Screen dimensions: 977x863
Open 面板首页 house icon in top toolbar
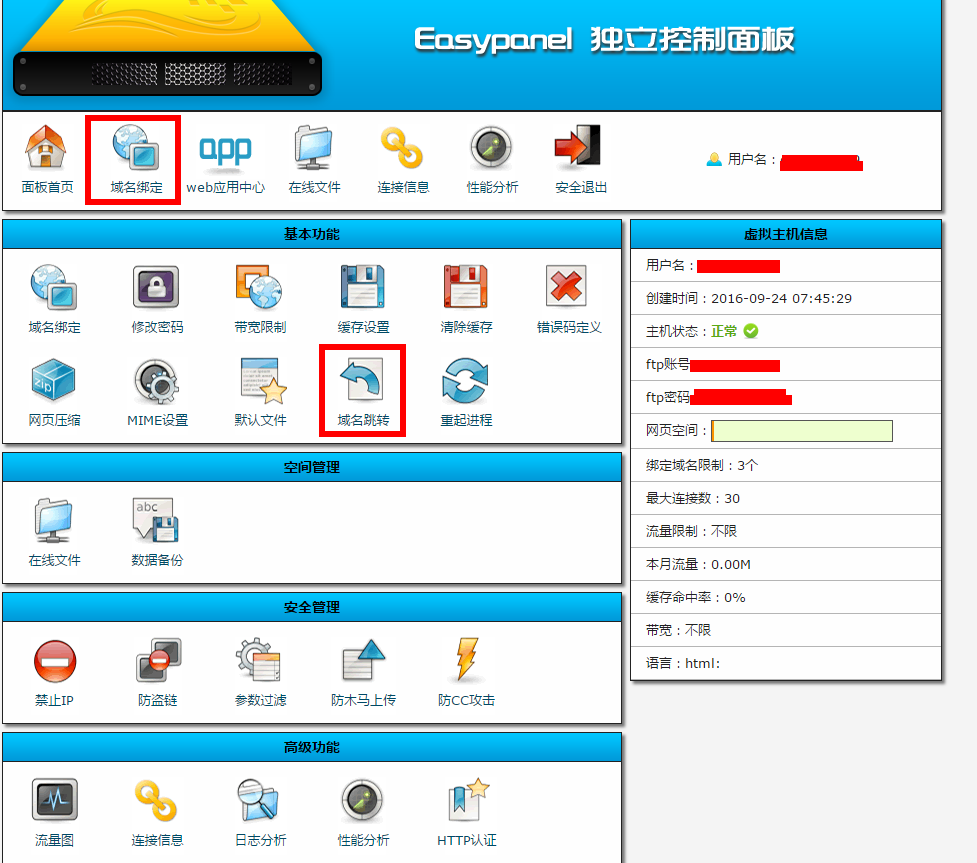coord(45,146)
